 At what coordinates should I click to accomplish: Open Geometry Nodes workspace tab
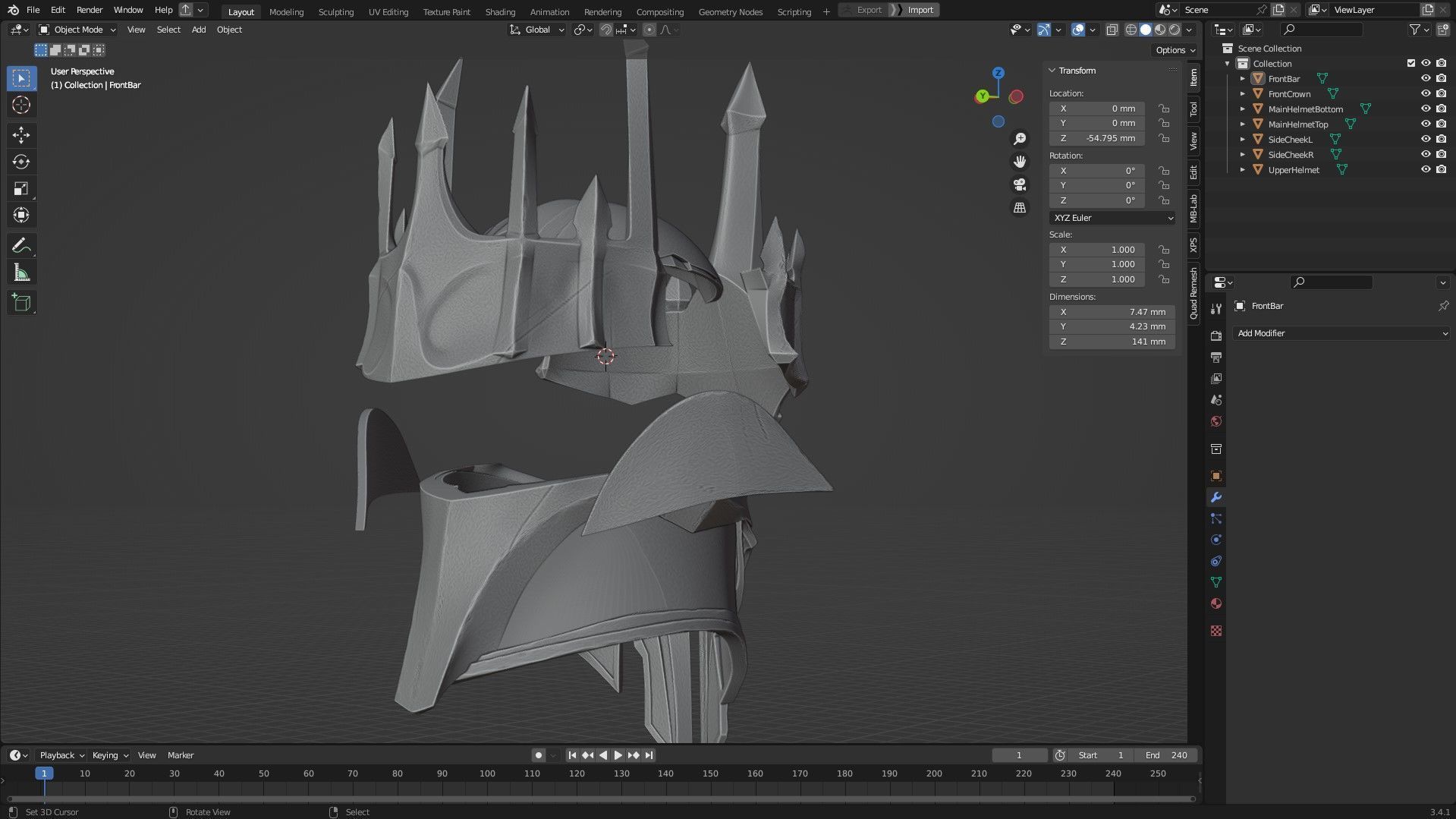click(731, 11)
